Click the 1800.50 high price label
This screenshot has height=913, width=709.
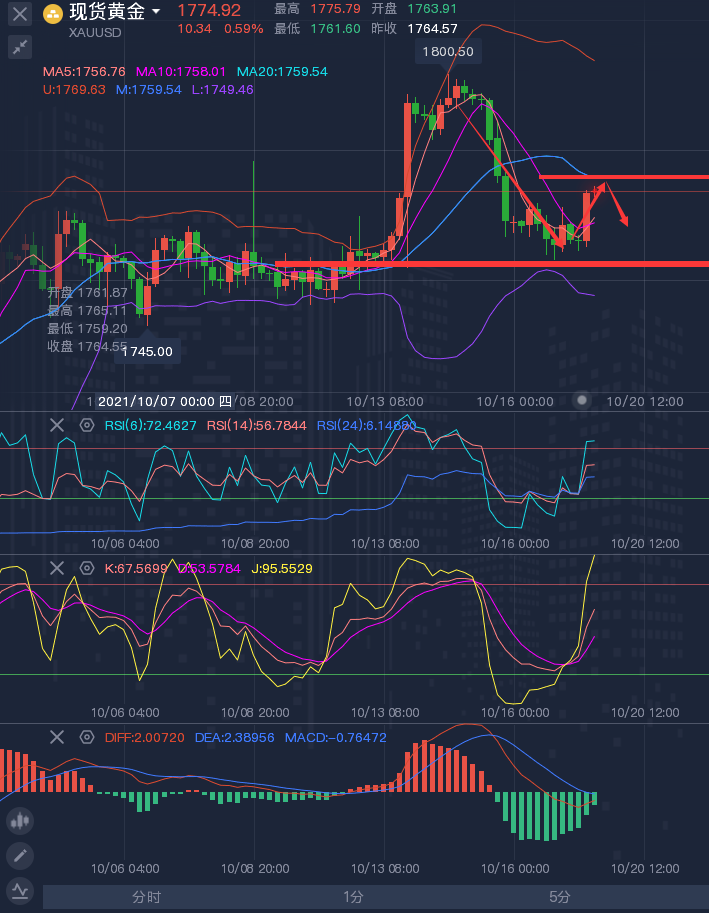448,51
